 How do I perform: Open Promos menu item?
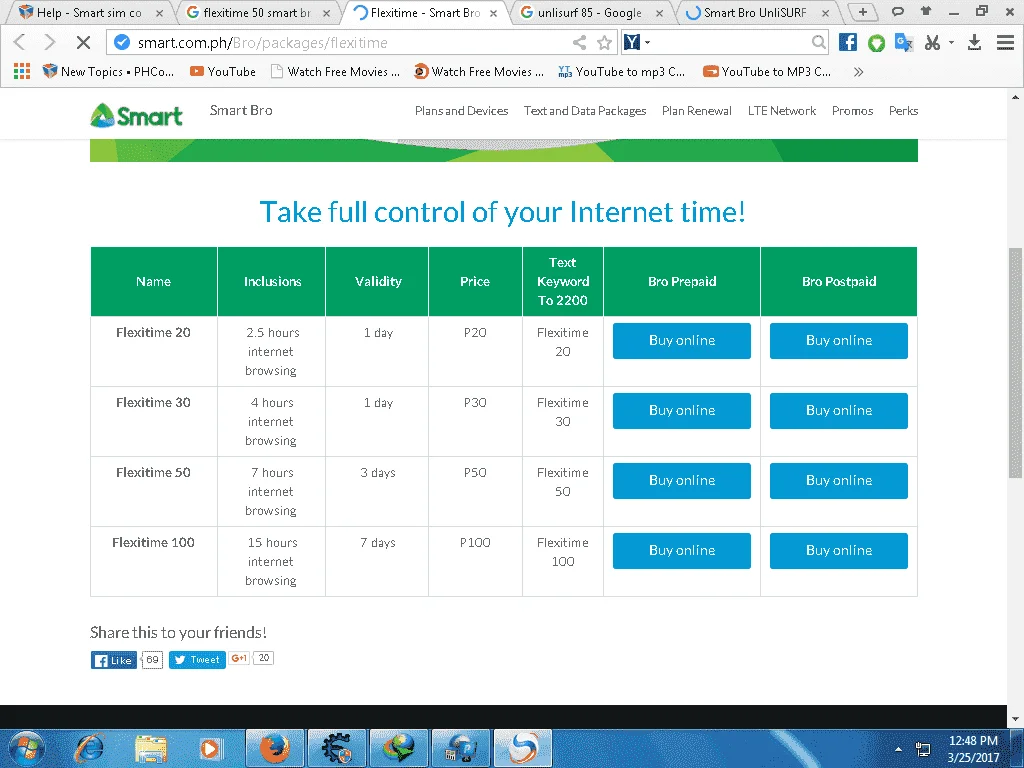852,111
